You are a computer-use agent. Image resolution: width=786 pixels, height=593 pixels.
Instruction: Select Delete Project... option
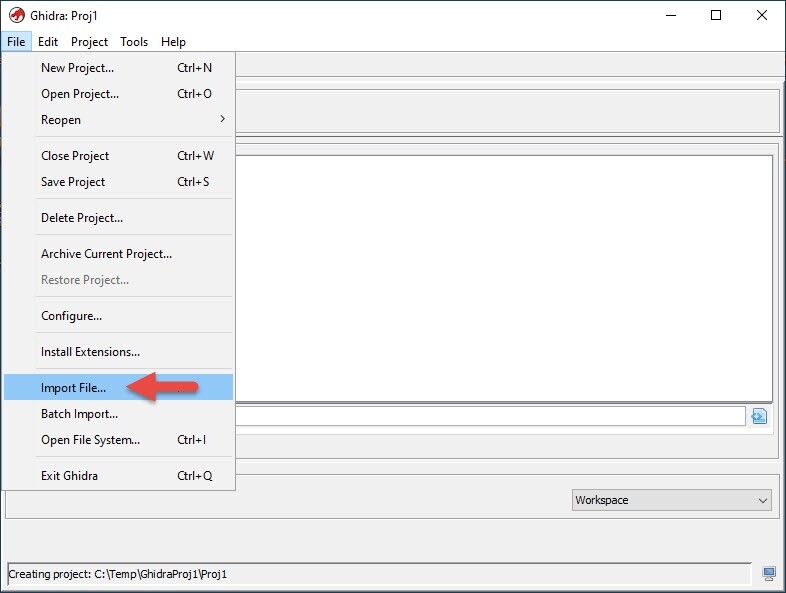tap(82, 218)
